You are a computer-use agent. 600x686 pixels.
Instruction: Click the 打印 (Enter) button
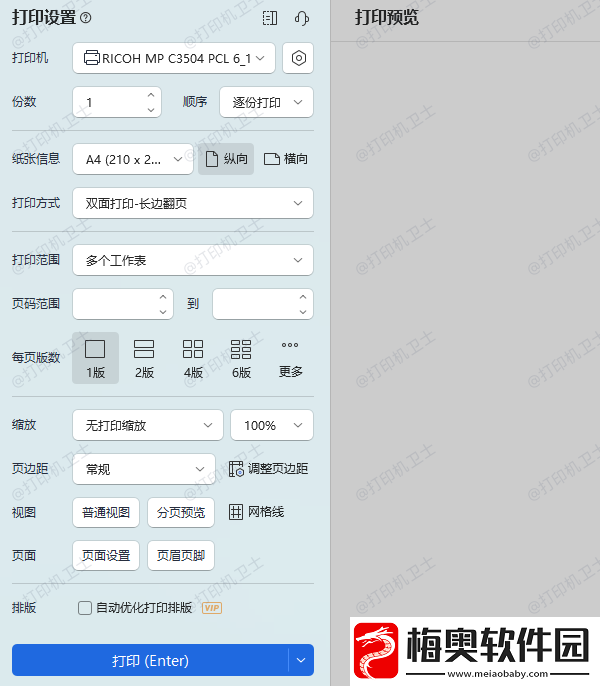[x=150, y=660]
